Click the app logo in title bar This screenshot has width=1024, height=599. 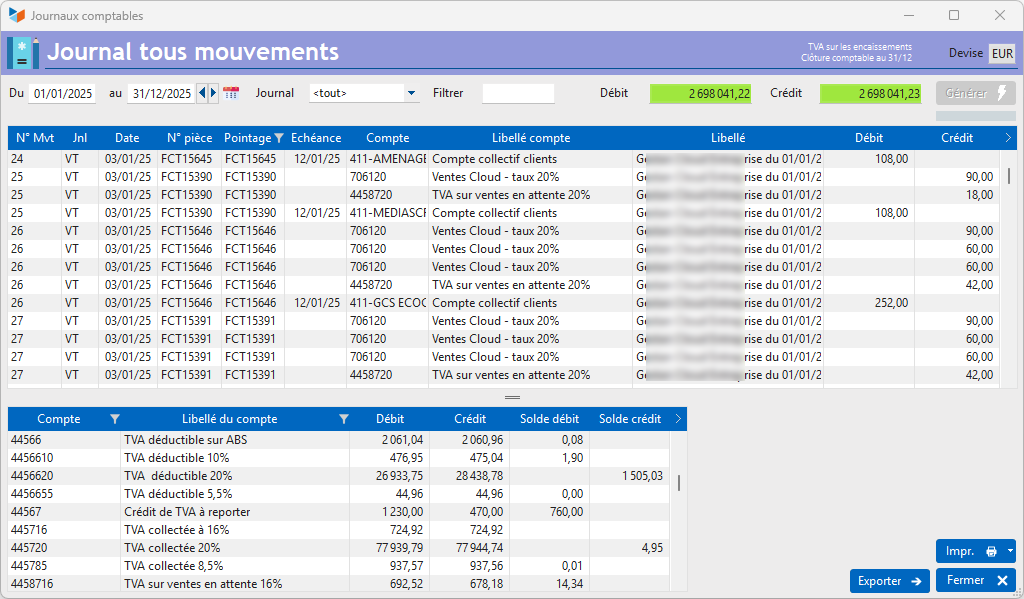coord(16,15)
